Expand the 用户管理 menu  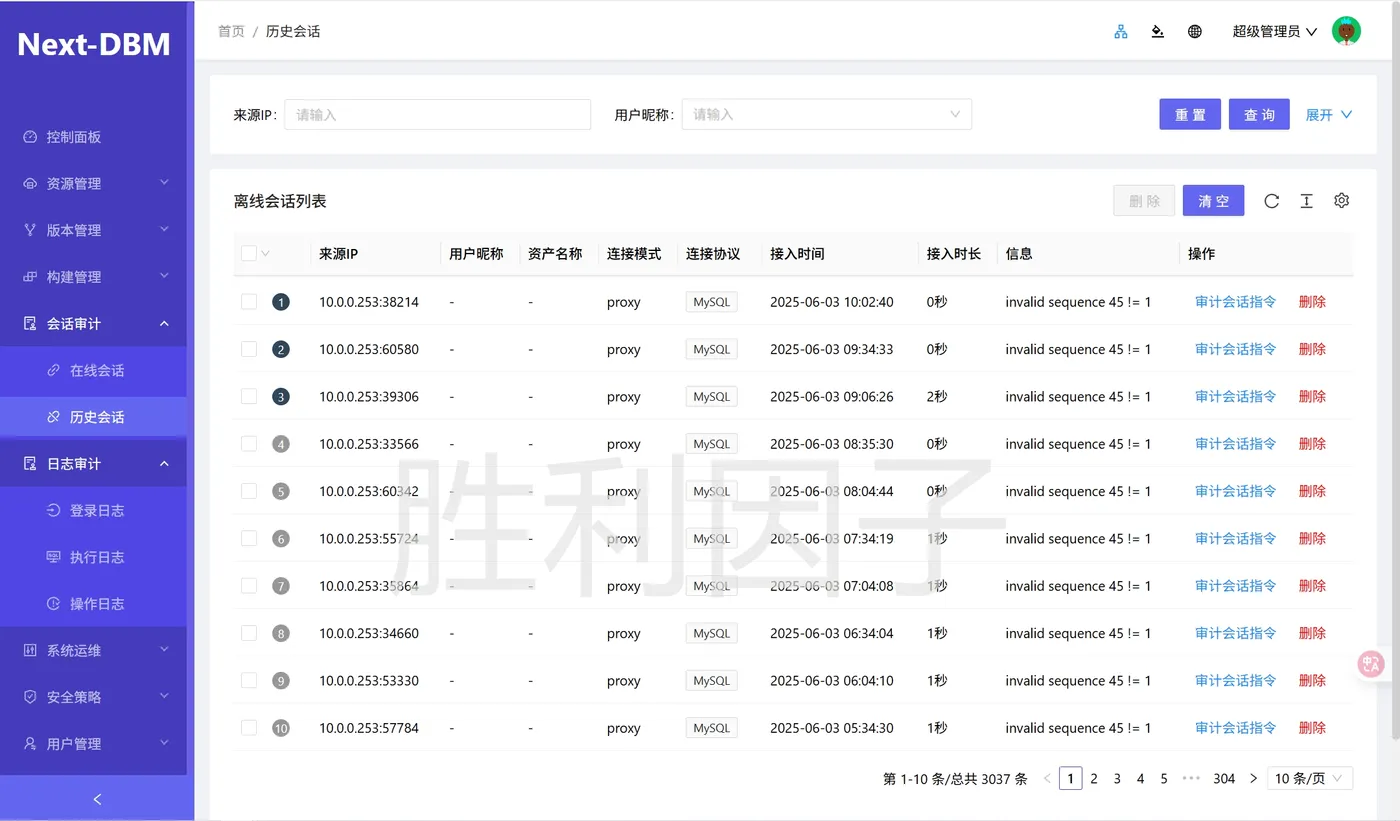coord(93,744)
